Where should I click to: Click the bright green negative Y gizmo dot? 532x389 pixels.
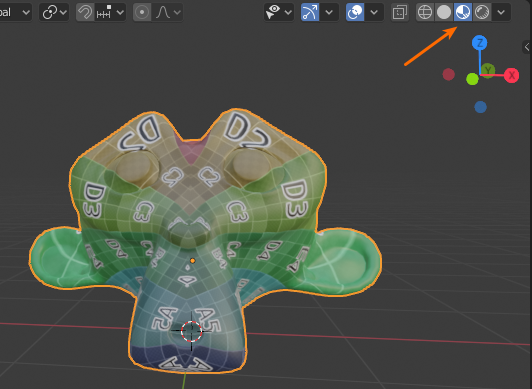click(472, 79)
